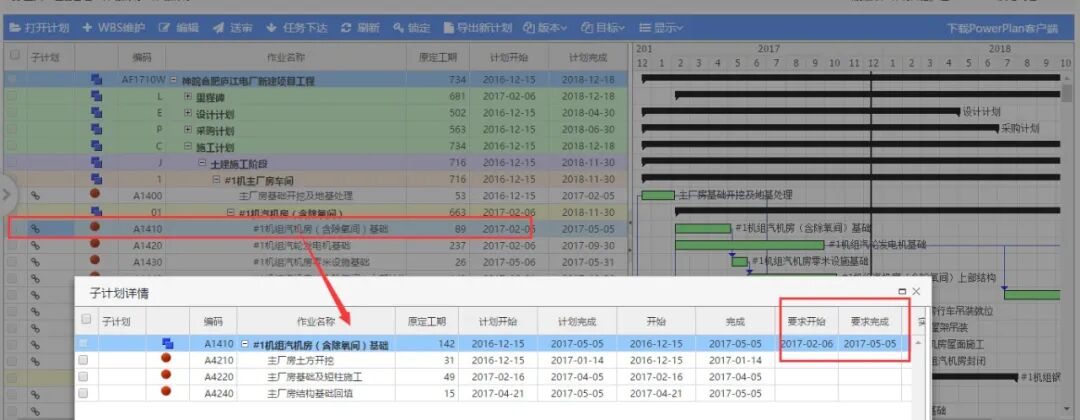The height and width of the screenshot is (420, 1080).
Task: Click main grid 原定工期 column header
Action: 437,57
